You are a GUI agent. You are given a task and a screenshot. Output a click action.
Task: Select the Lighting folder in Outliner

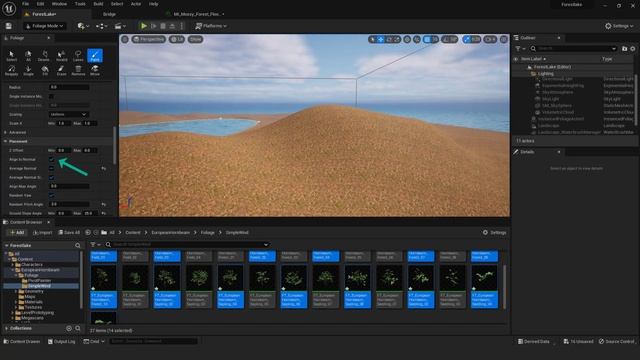click(545, 74)
